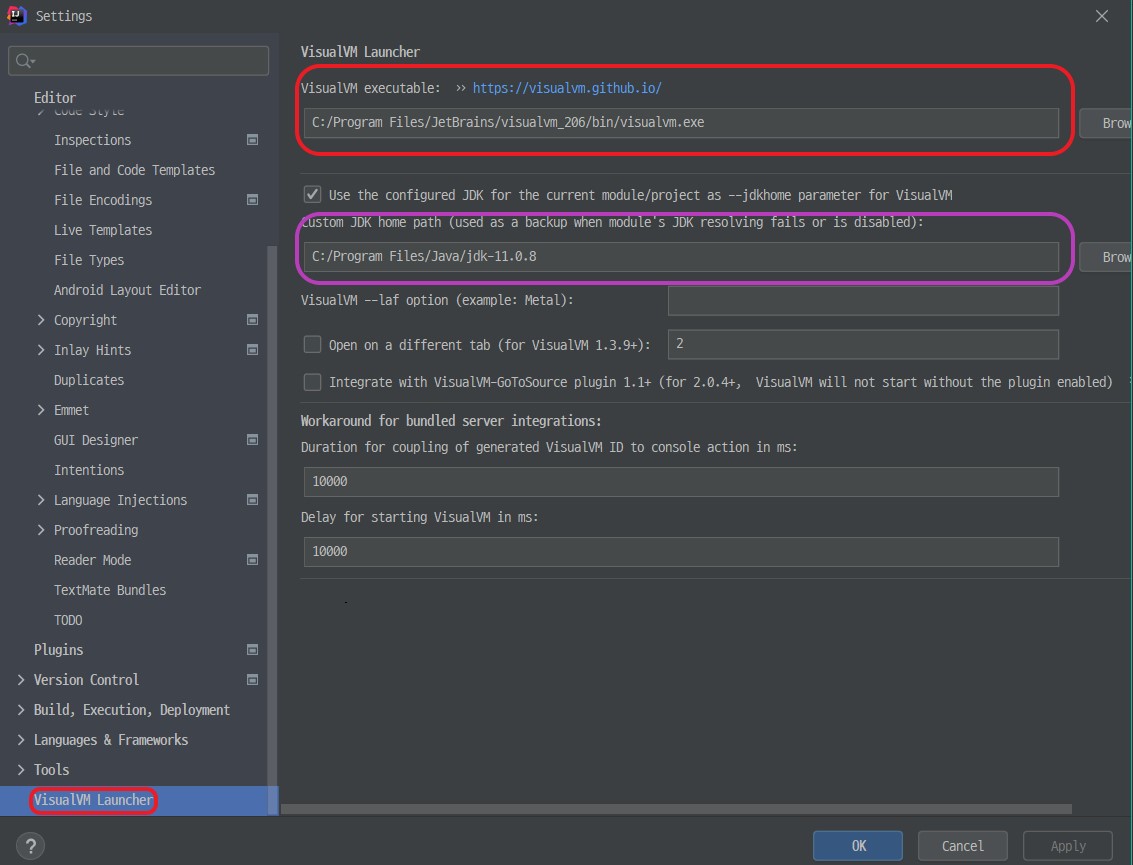Open Android Layout Editor settings

click(x=127, y=290)
